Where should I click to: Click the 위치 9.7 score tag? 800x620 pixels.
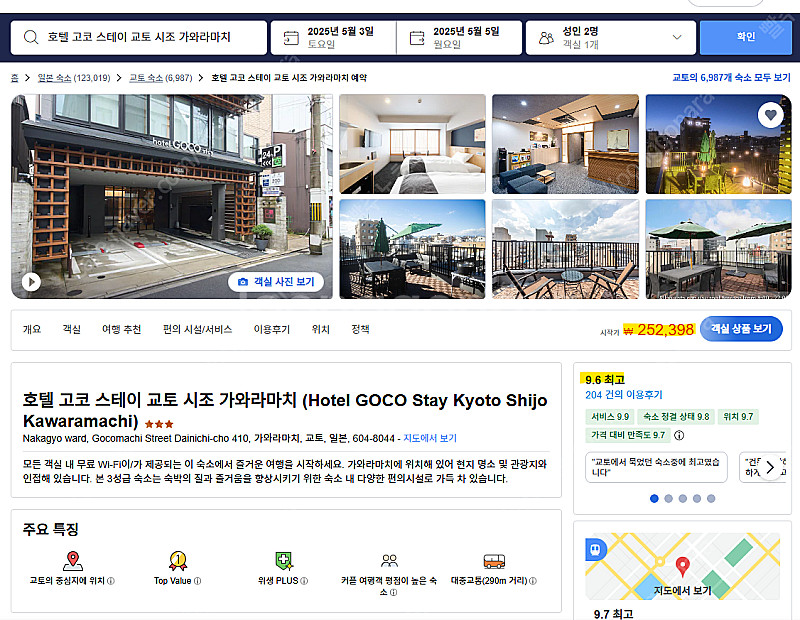click(738, 417)
